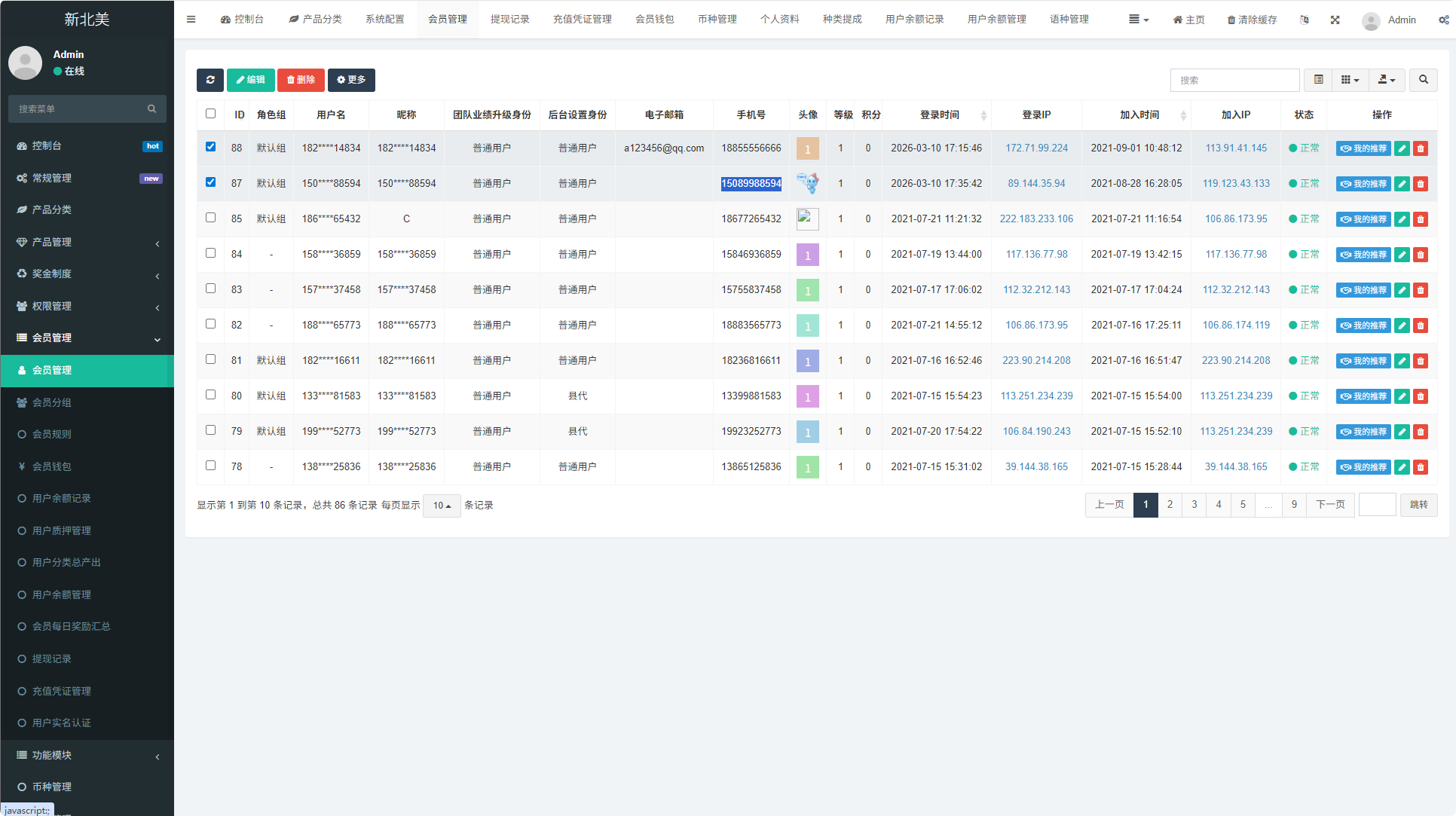The width and height of the screenshot is (1456, 816).
Task: Check the checkbox for member ID 83
Action: click(x=210, y=289)
